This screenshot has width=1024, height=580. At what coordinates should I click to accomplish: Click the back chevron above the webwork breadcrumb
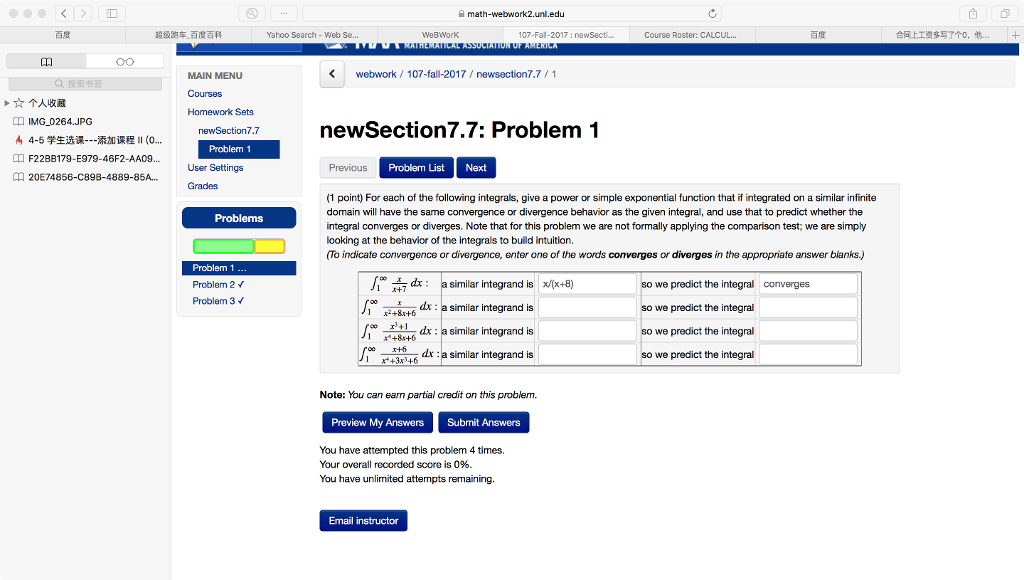coord(331,74)
